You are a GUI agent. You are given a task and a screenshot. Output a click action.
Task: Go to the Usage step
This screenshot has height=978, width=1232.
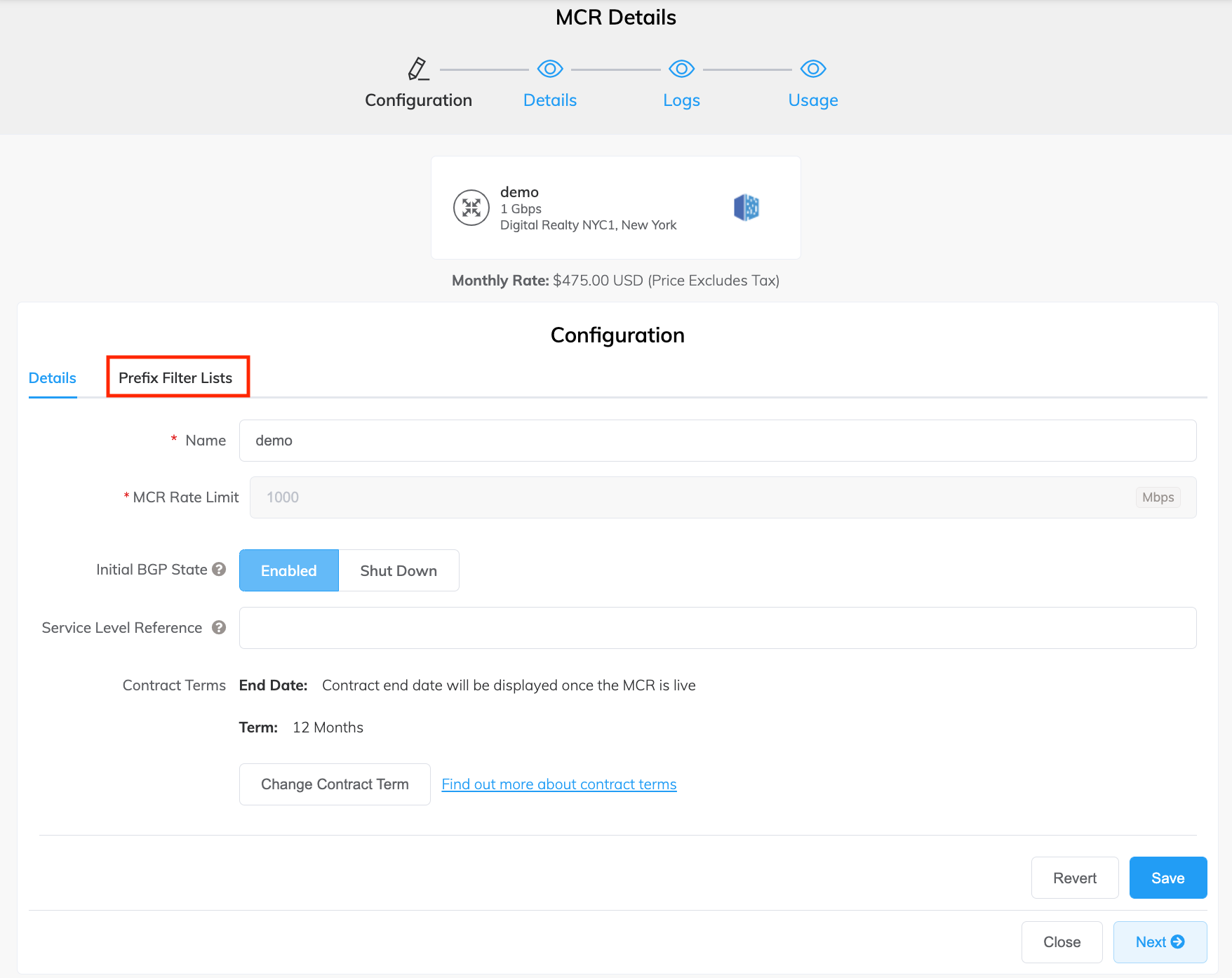tap(813, 100)
